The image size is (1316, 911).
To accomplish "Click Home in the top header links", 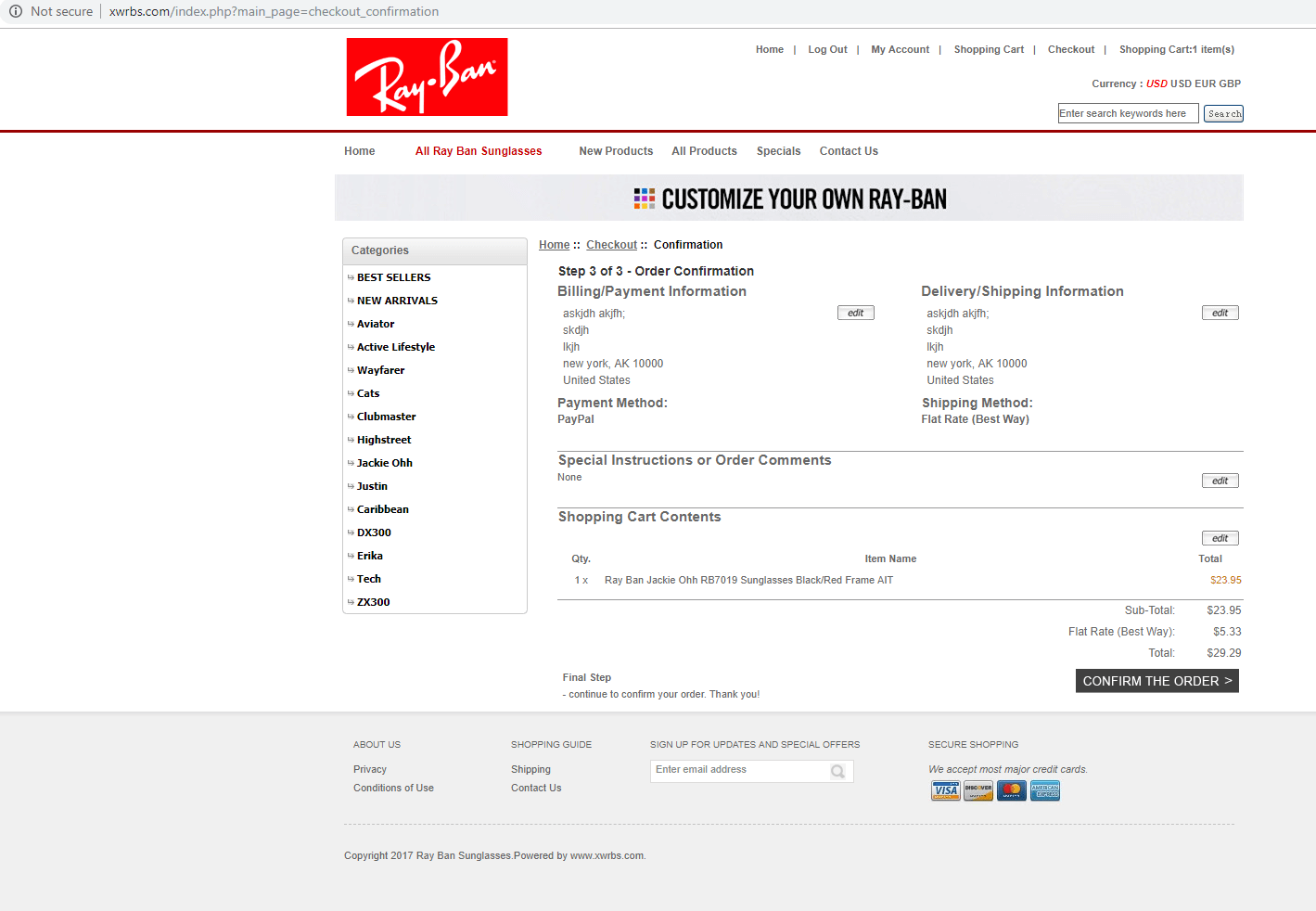I will pos(770,50).
